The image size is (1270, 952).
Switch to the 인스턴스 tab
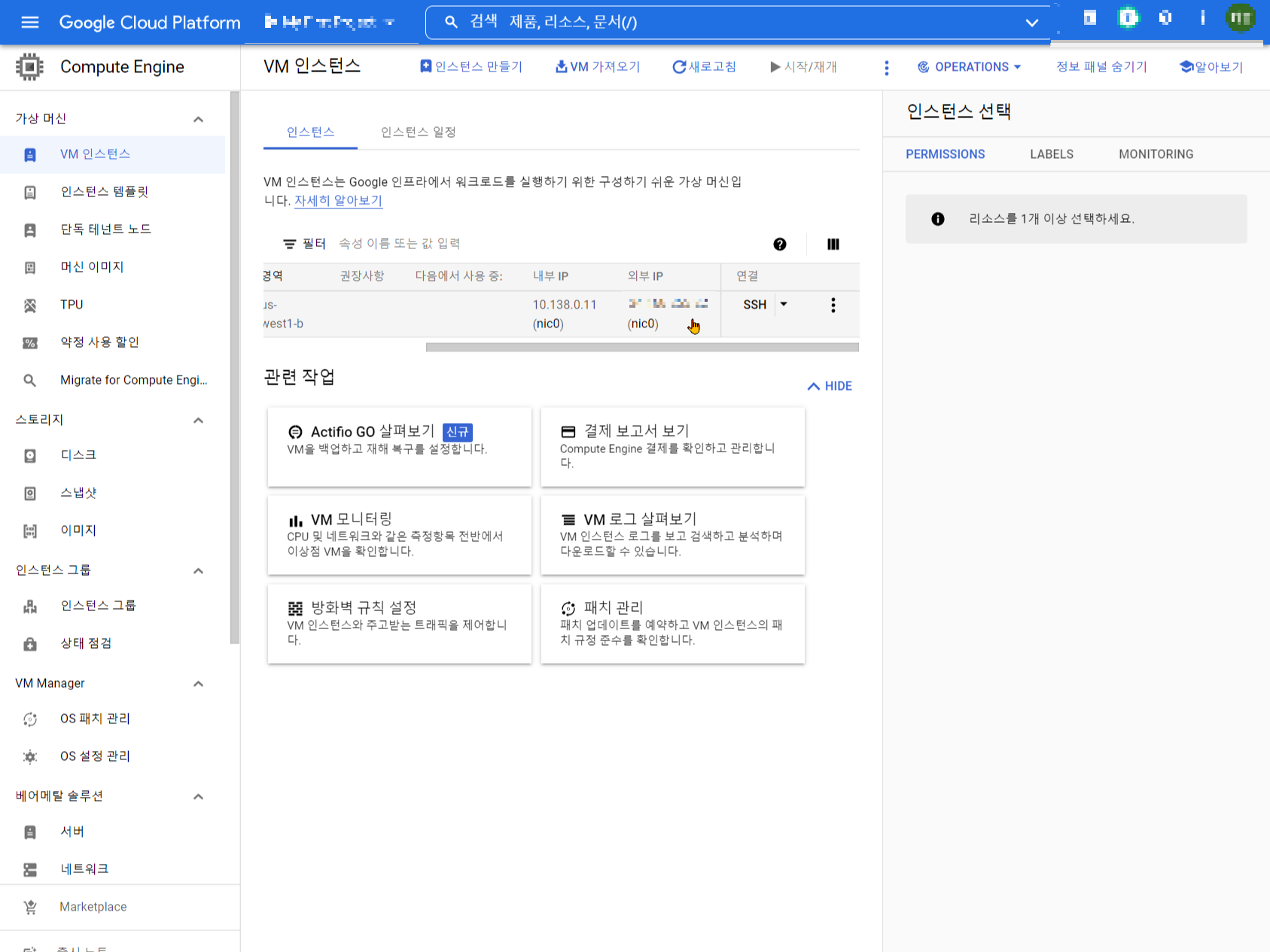310,132
